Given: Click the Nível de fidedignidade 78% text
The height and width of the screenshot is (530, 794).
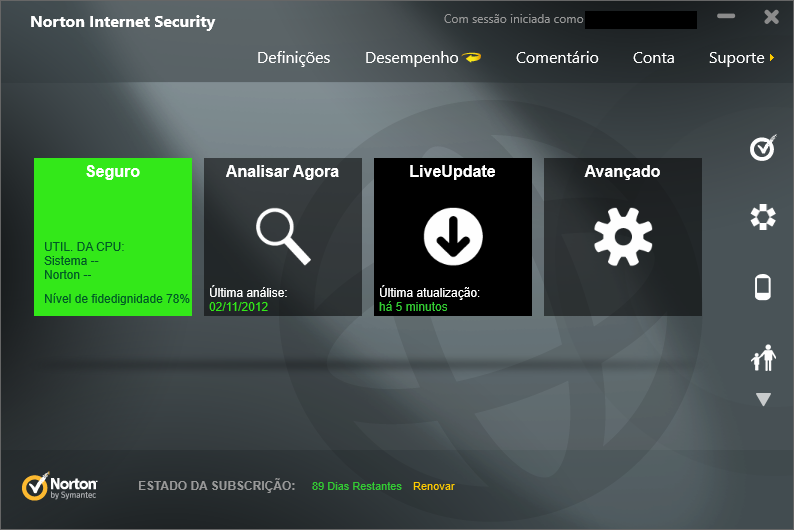Looking at the screenshot, I should (x=116, y=299).
